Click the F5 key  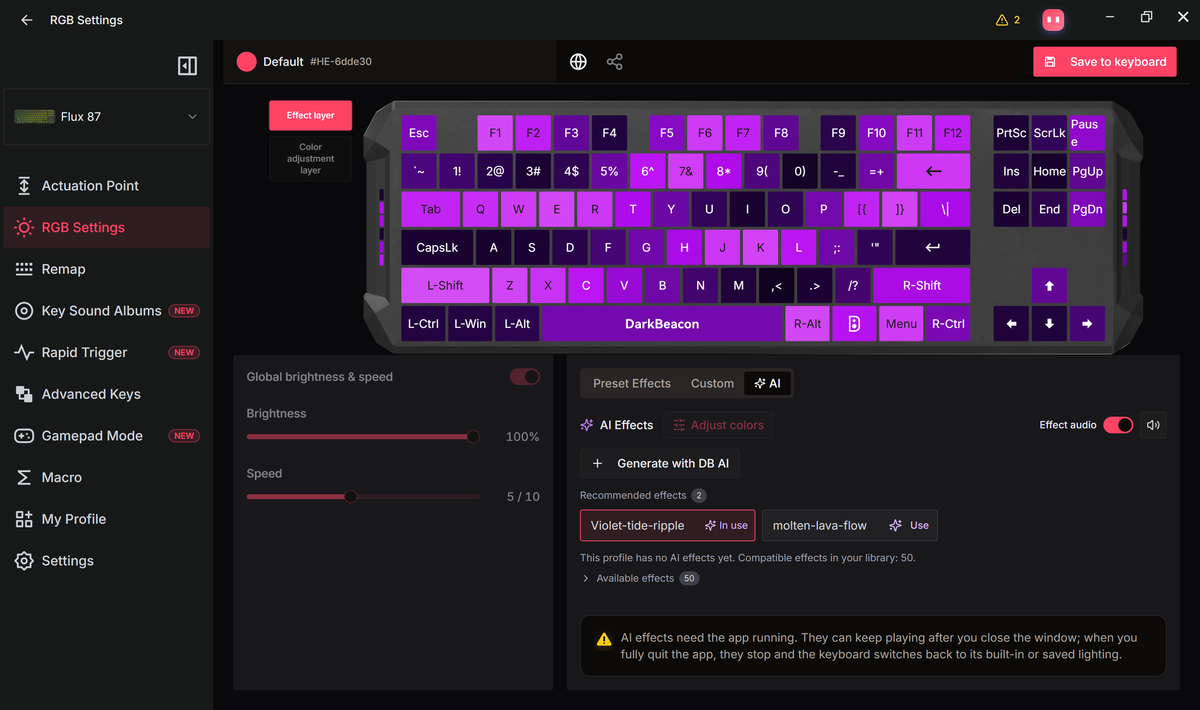[667, 133]
